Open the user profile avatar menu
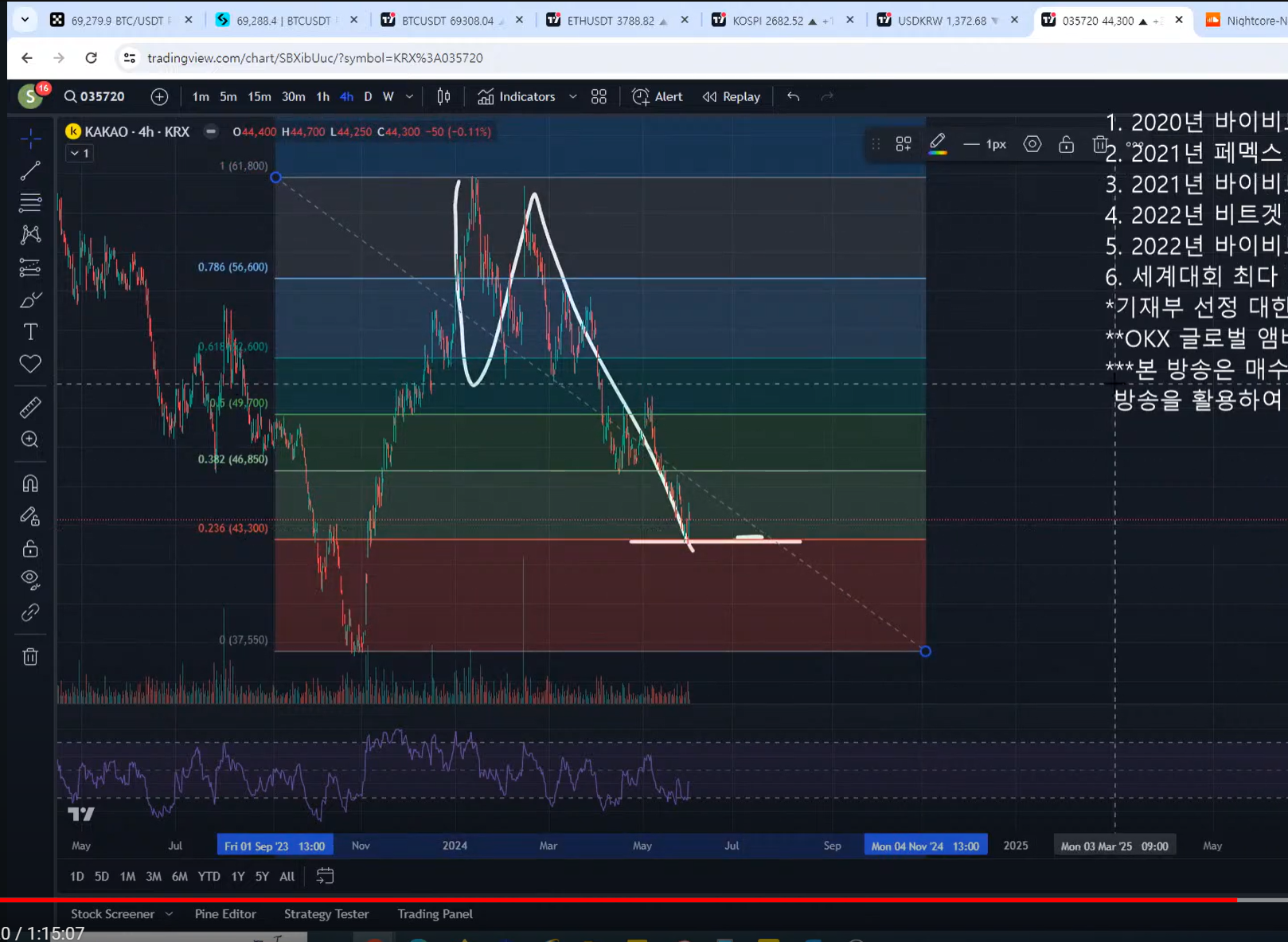Image resolution: width=1288 pixels, height=942 pixels. [x=30, y=96]
